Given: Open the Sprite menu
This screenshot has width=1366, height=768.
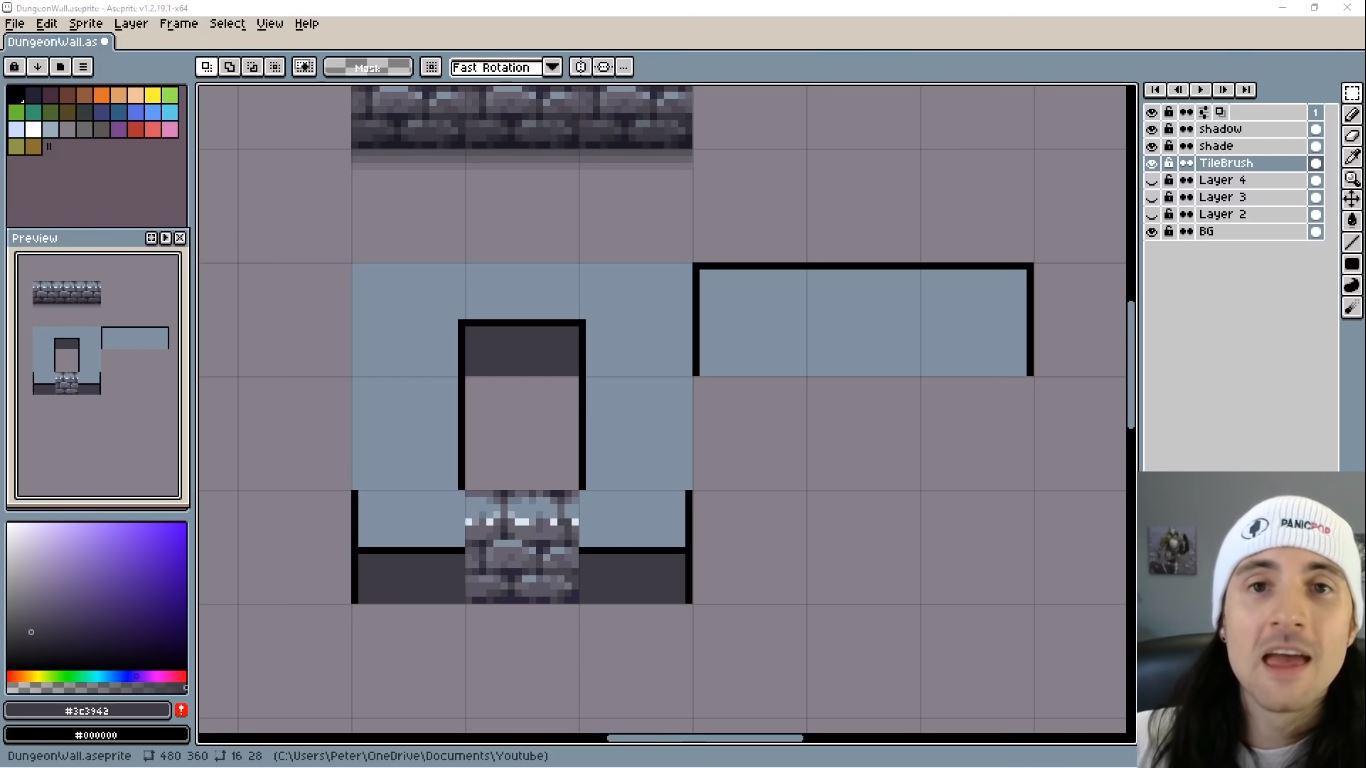Looking at the screenshot, I should coord(86,23).
